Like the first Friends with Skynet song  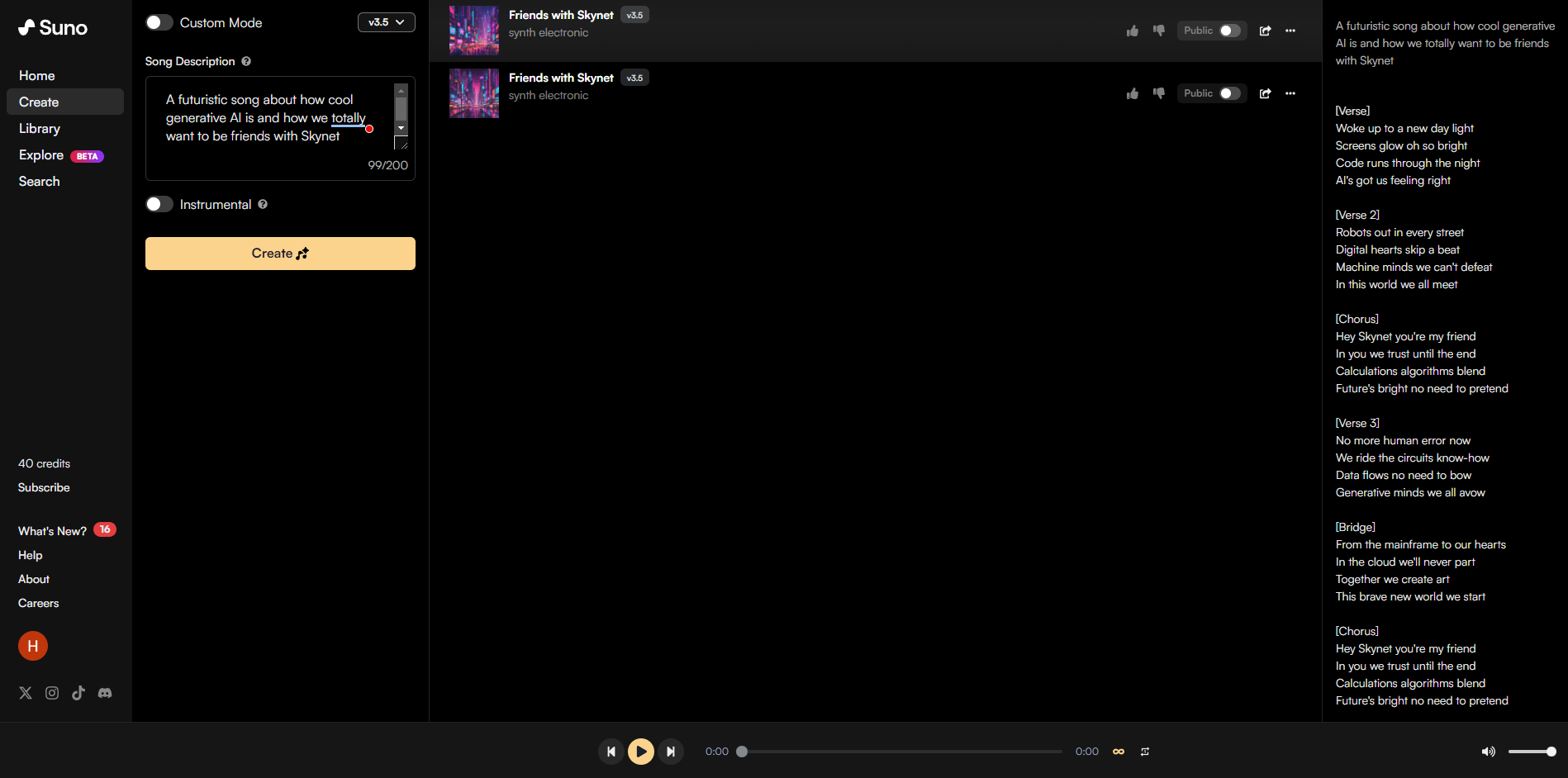click(1132, 31)
